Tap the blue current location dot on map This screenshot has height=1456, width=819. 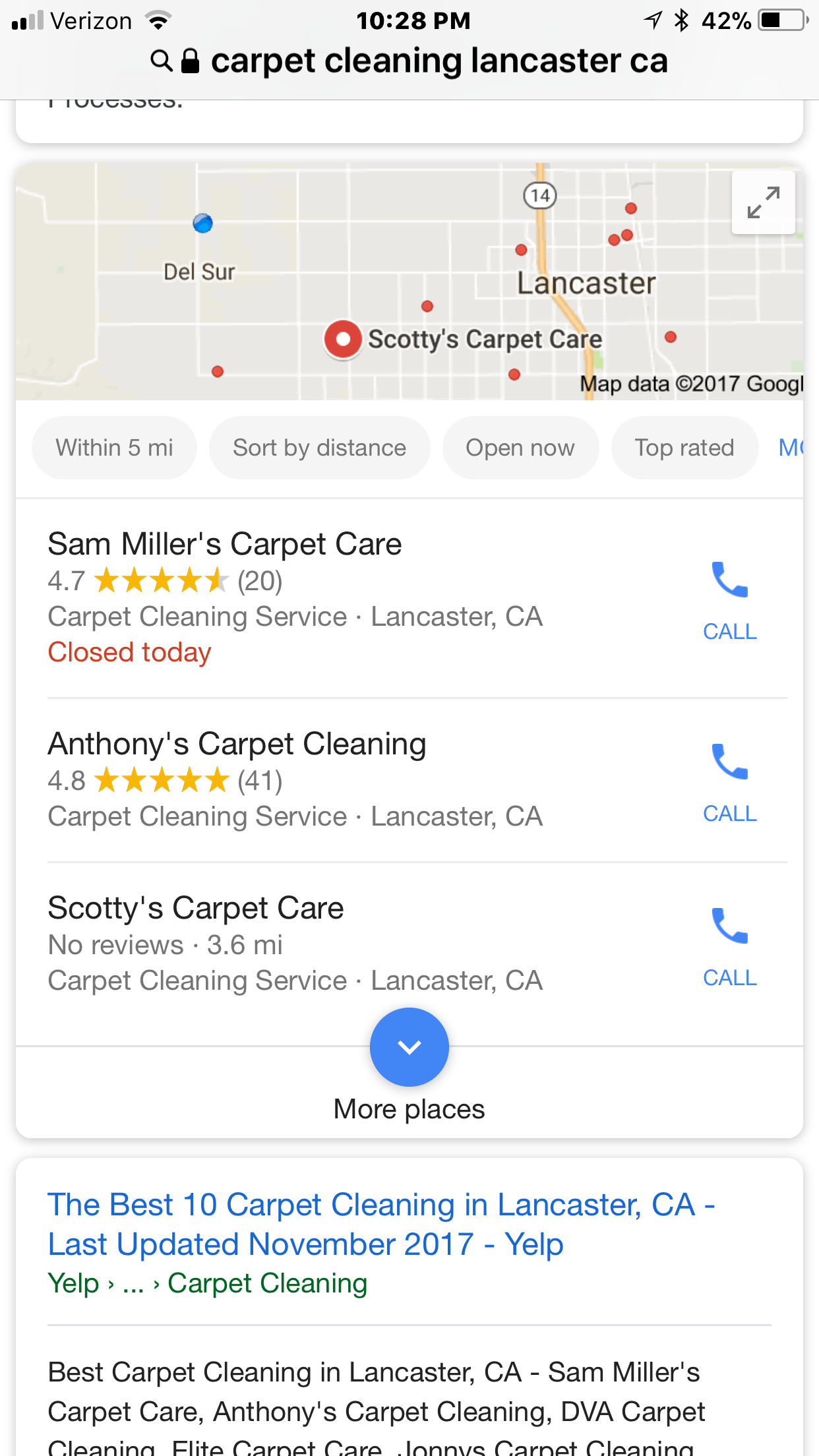202,224
